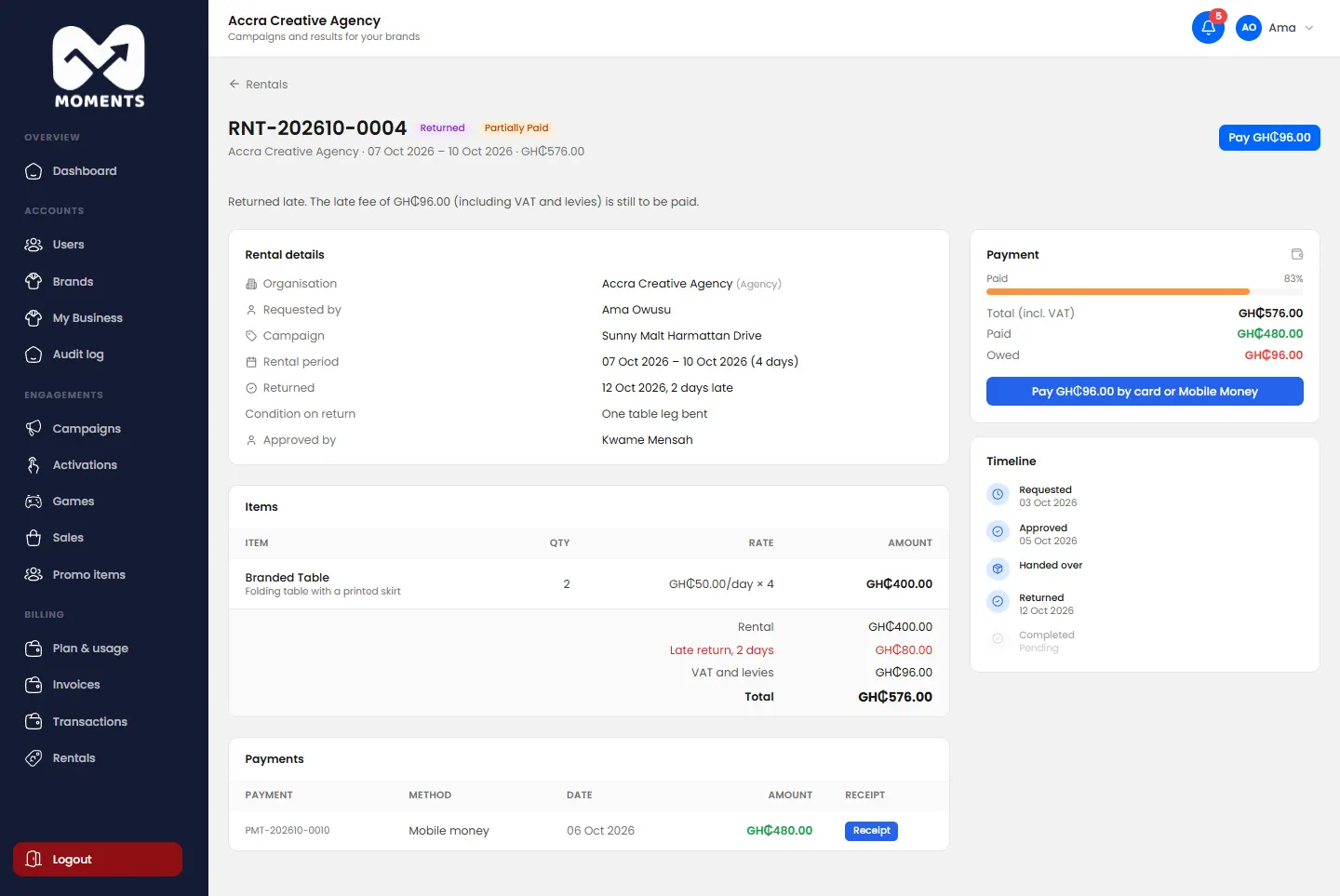Click the Kwame Mensah approver name
The width and height of the screenshot is (1340, 896).
648,440
